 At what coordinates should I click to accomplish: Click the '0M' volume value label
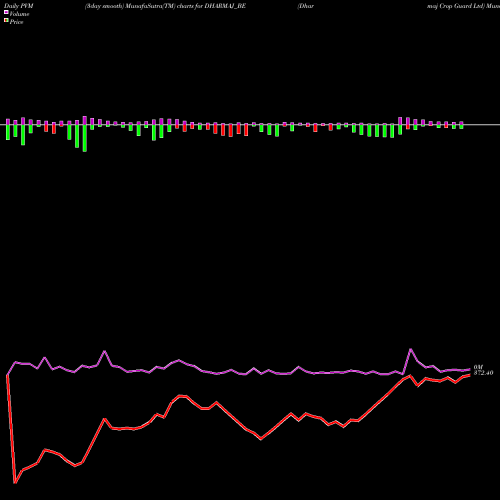pyautogui.click(x=478, y=367)
